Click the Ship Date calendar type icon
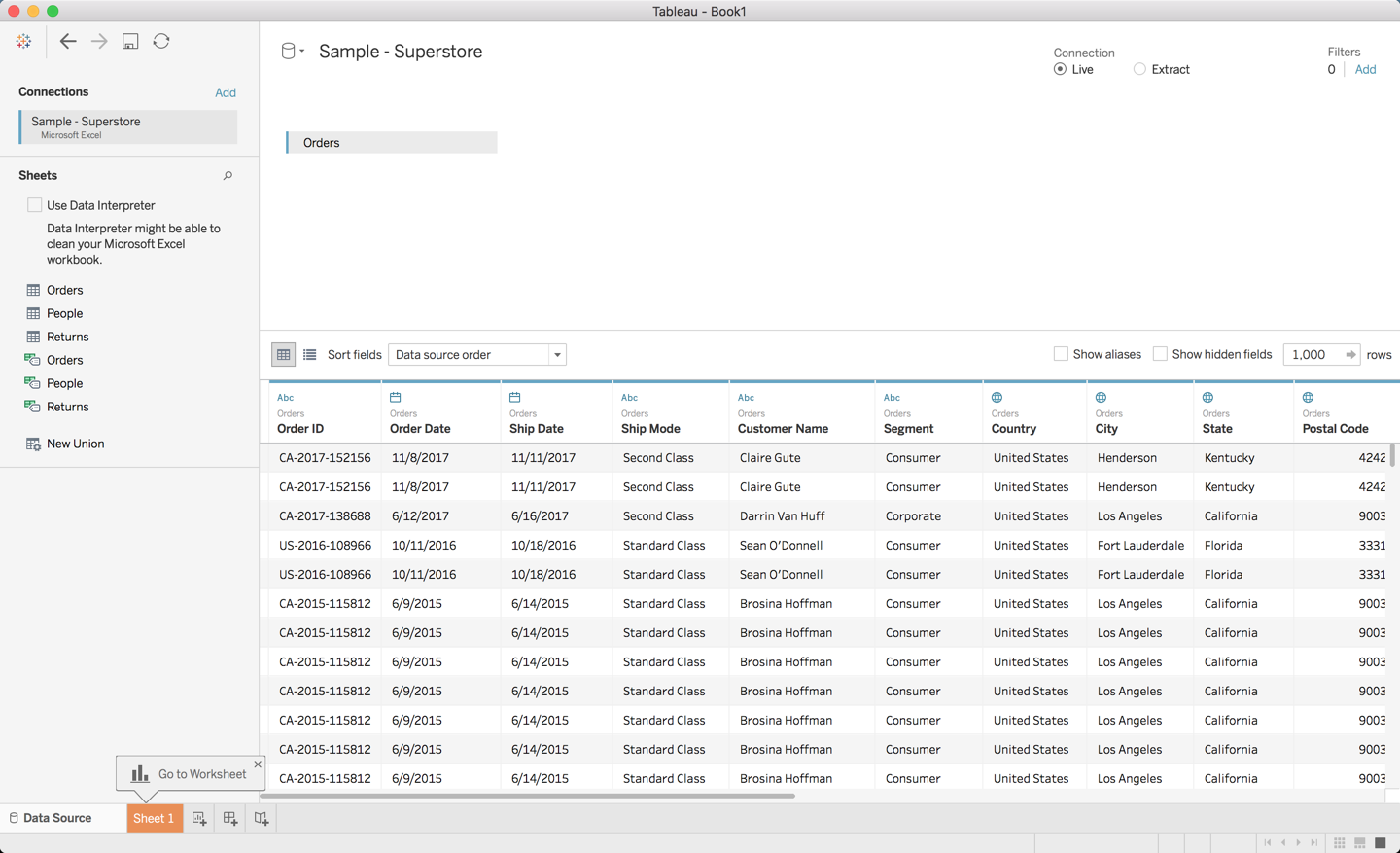The width and height of the screenshot is (1400, 853). click(x=515, y=397)
